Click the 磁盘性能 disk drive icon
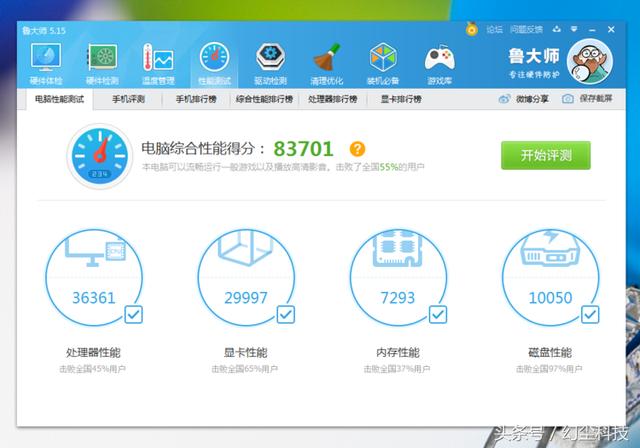 click(550, 249)
